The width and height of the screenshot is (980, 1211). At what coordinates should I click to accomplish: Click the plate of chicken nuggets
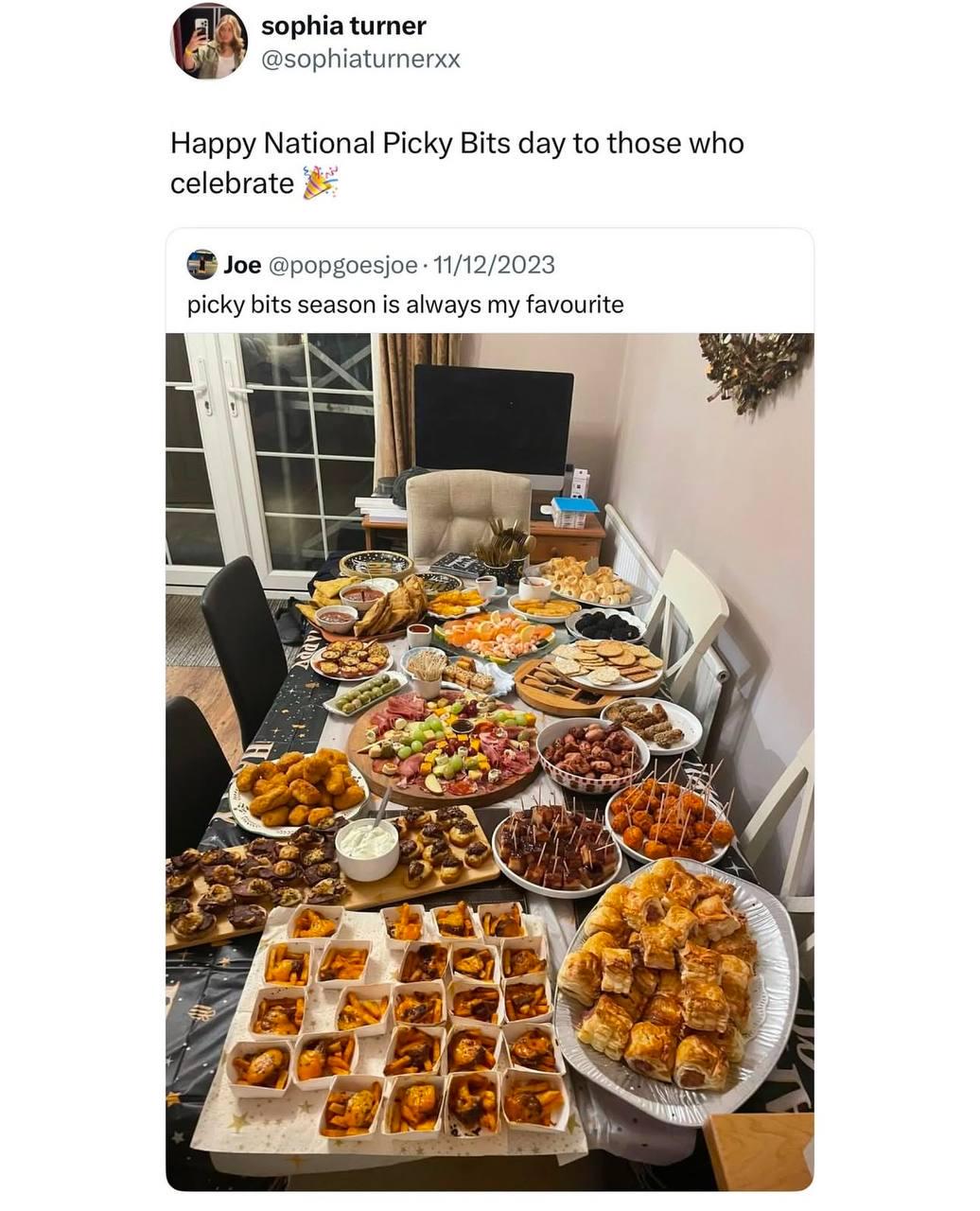(x=298, y=791)
